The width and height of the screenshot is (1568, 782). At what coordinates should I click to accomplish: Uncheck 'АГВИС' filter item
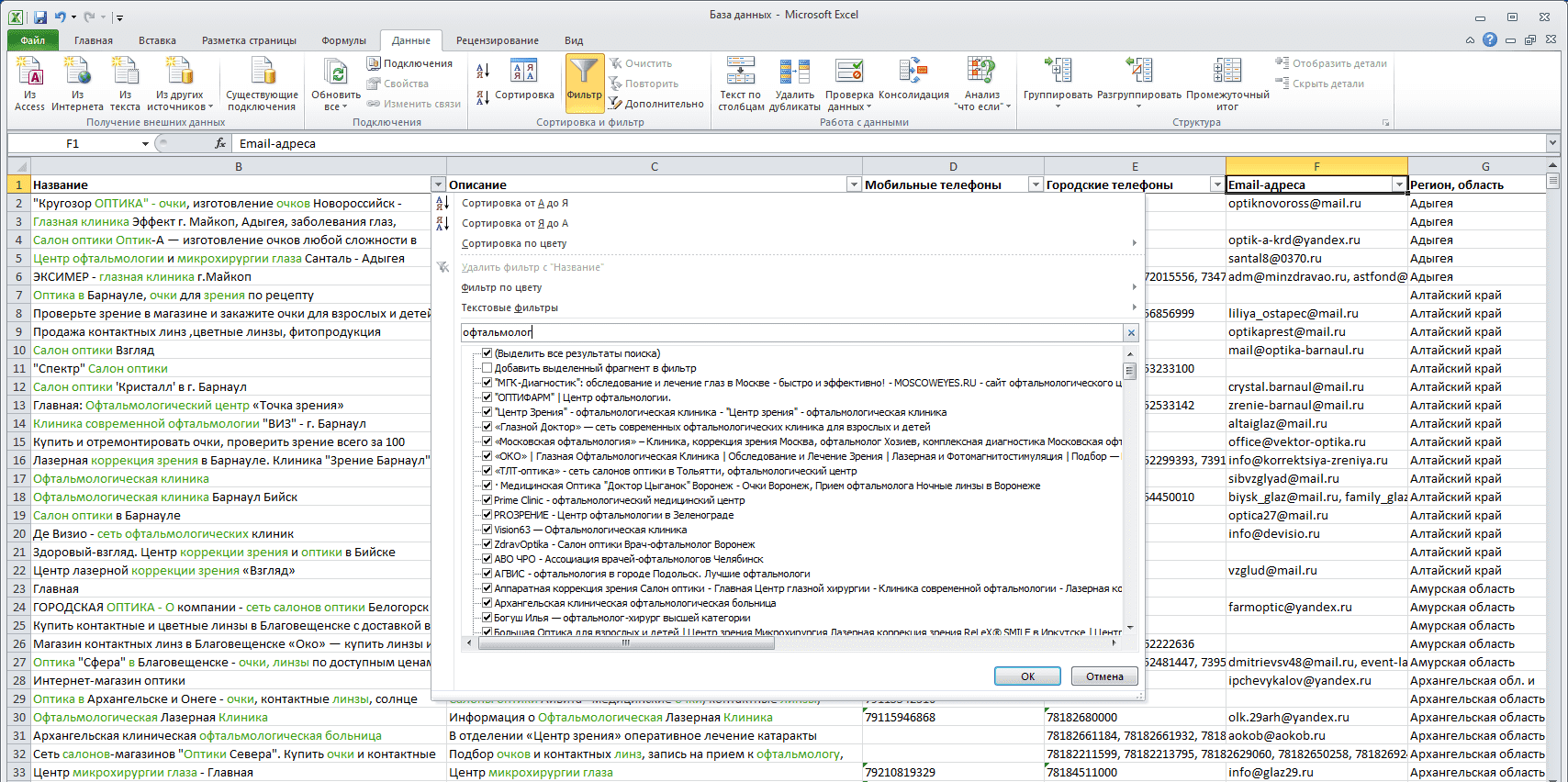[487, 574]
